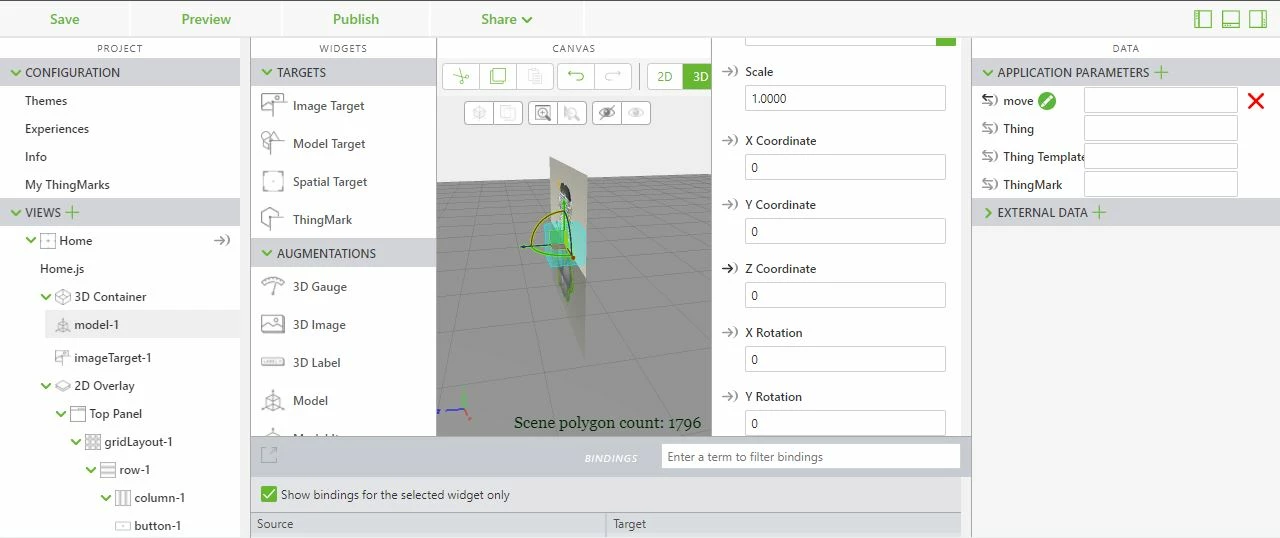The width and height of the screenshot is (1280, 538).
Task: Uncheck Show bindings for selected widget only
Action: [268, 494]
